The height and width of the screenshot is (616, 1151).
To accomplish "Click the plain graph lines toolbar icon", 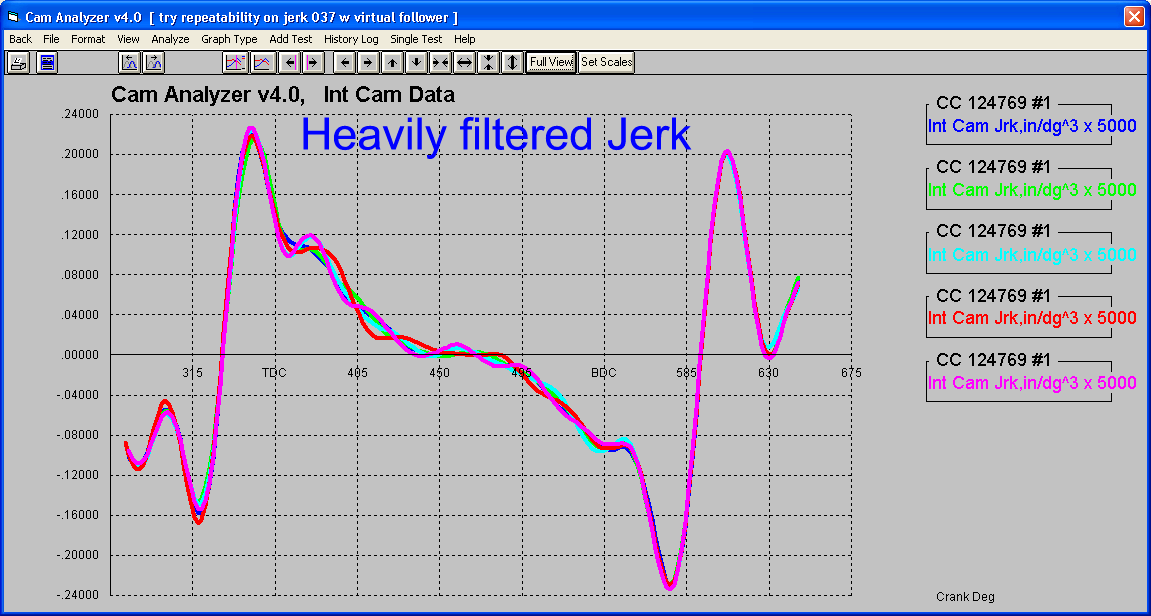I will coord(262,62).
